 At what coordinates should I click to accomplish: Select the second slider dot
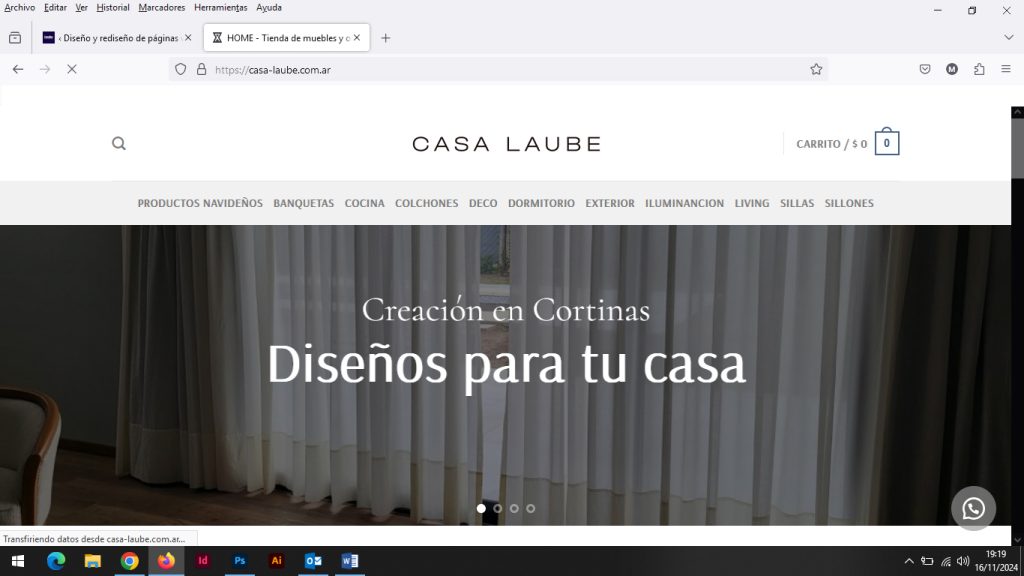coord(498,508)
